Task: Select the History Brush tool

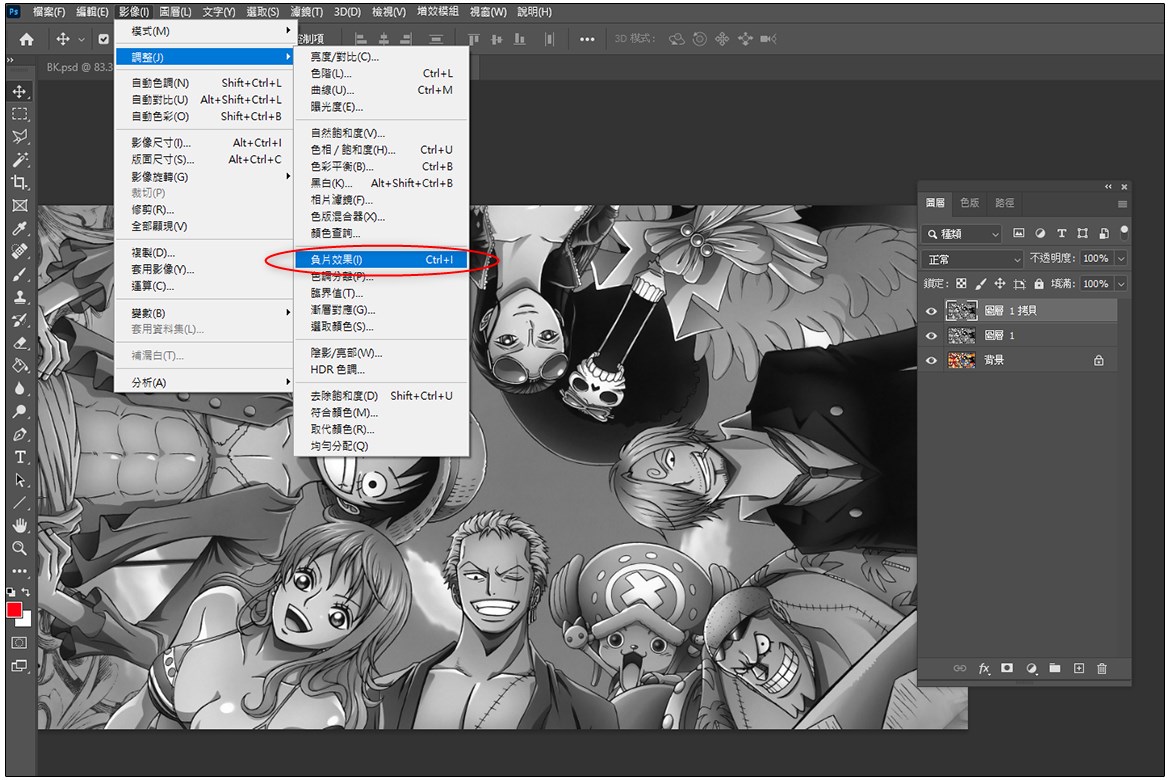Action: pos(19,320)
